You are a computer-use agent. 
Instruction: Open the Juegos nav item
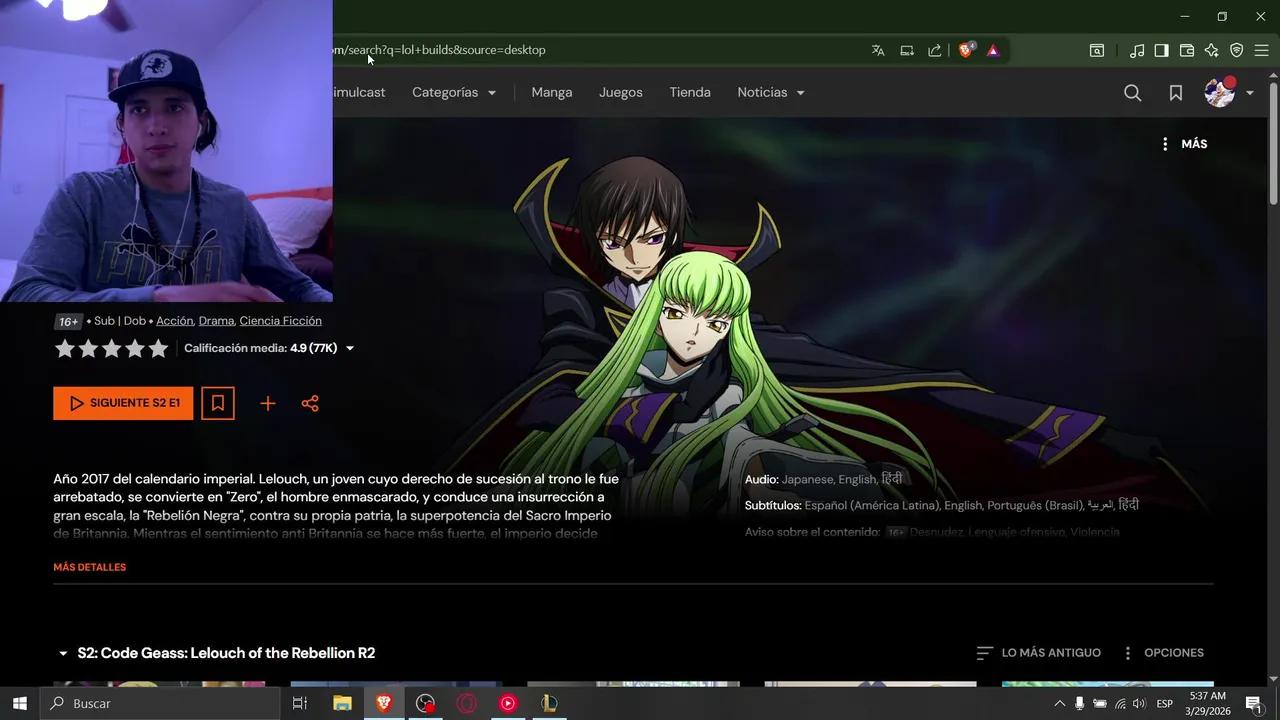(x=621, y=92)
